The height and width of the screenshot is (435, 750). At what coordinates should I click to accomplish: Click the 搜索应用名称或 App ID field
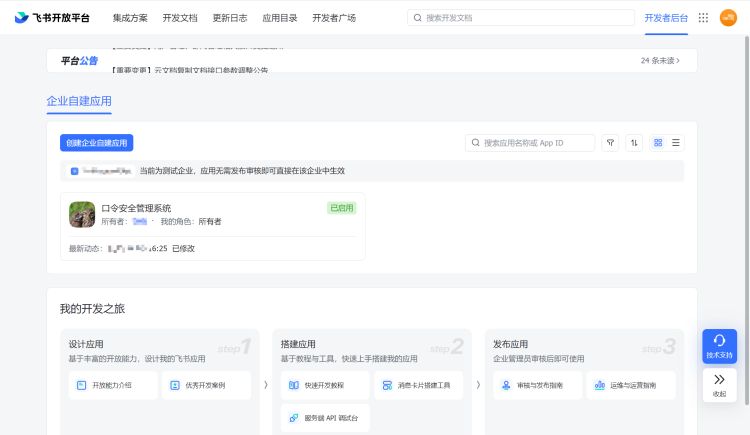pos(531,143)
